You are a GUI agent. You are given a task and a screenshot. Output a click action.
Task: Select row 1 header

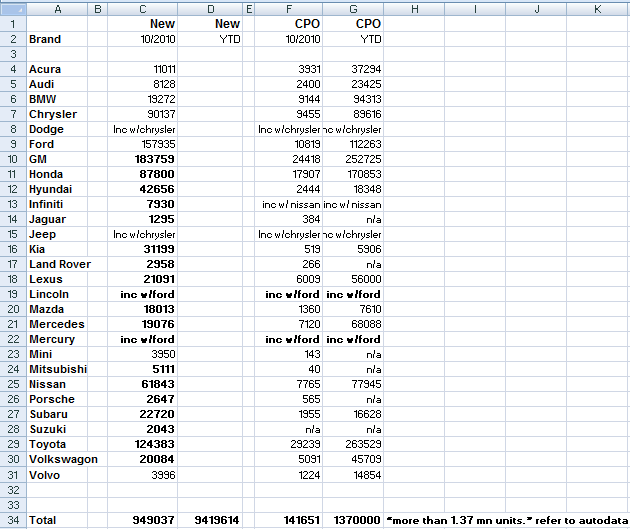(x=13, y=24)
